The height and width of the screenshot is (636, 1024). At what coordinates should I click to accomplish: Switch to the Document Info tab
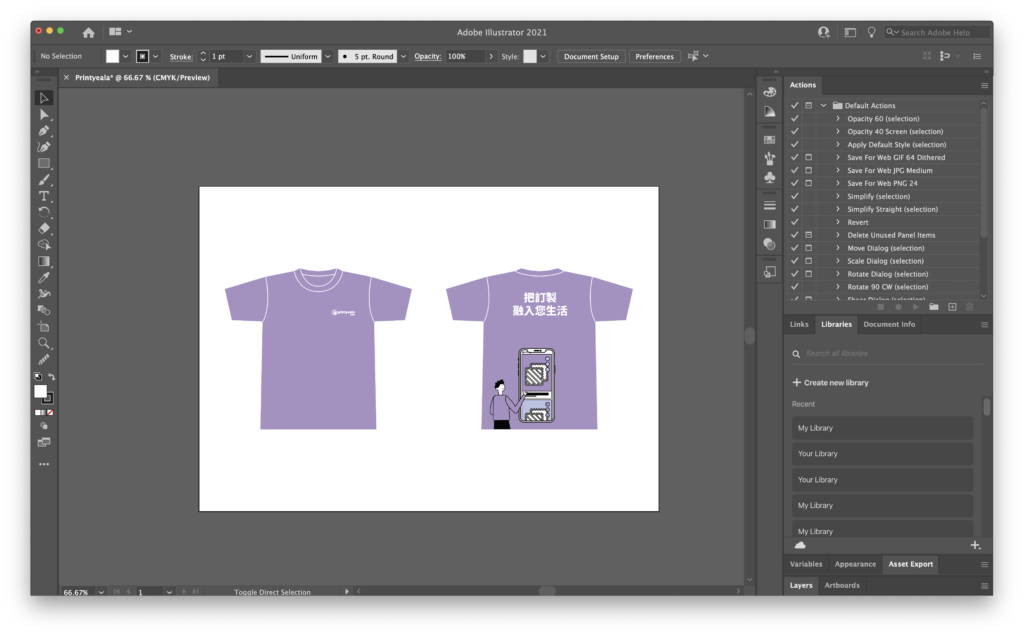(889, 324)
